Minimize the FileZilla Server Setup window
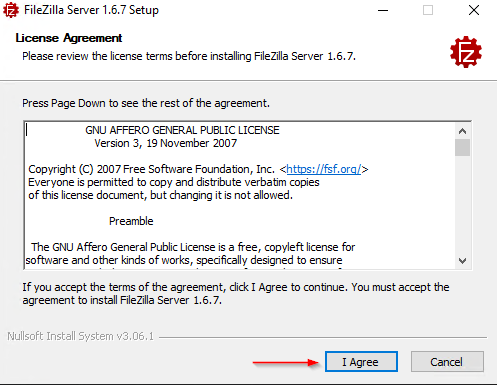This screenshot has height=385, width=497. pos(383,10)
